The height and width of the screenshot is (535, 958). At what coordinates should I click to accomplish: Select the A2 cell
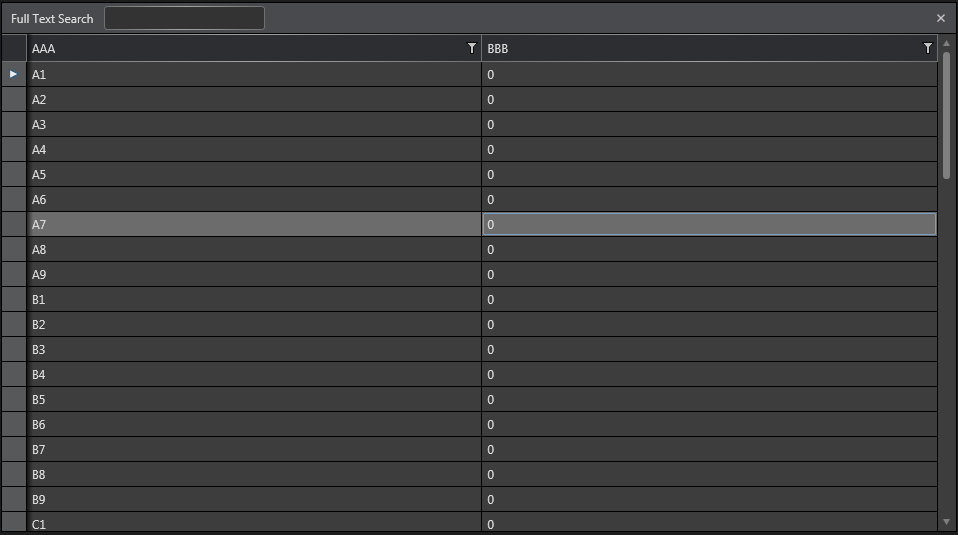point(254,99)
